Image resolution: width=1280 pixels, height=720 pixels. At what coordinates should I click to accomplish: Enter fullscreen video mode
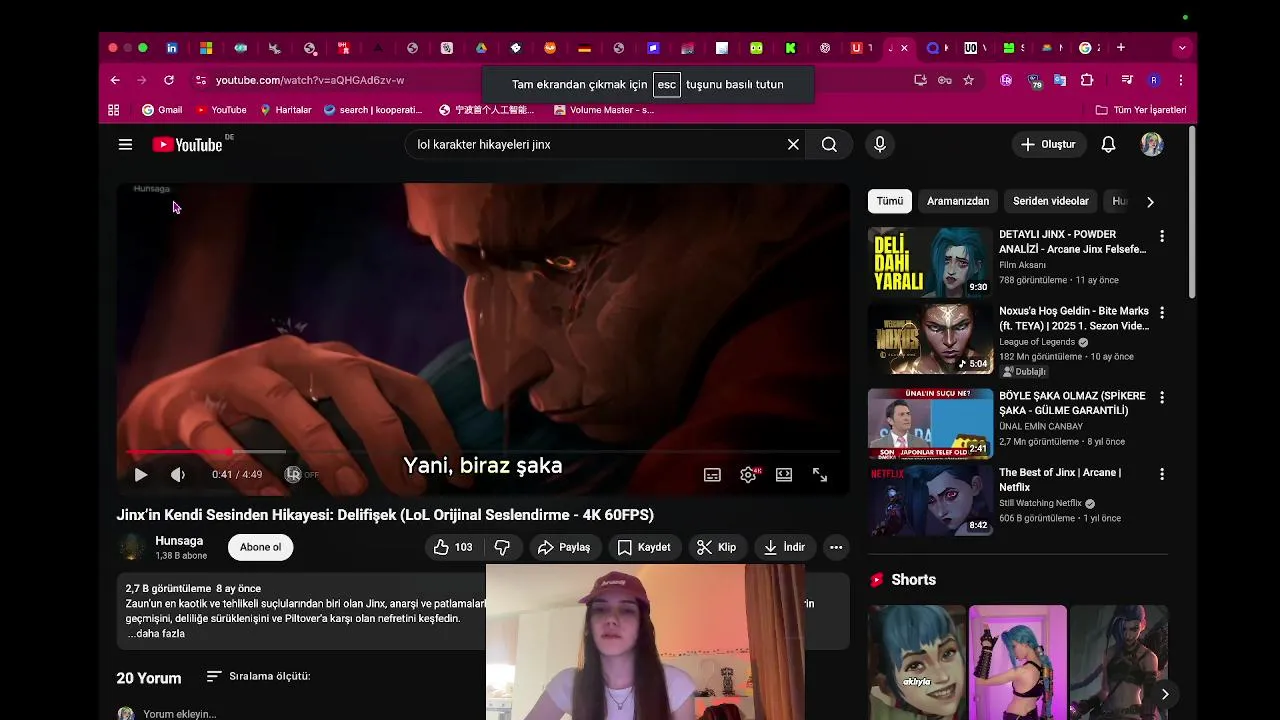pyautogui.click(x=820, y=475)
